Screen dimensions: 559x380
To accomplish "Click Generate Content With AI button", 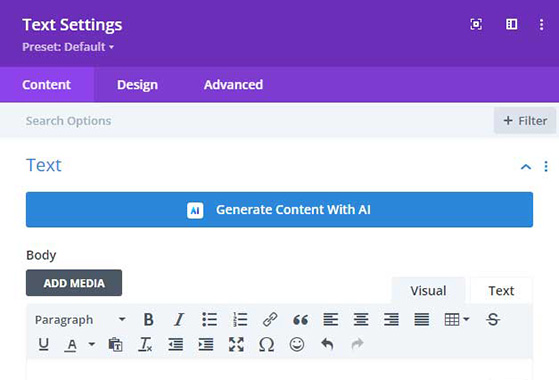I will click(280, 210).
